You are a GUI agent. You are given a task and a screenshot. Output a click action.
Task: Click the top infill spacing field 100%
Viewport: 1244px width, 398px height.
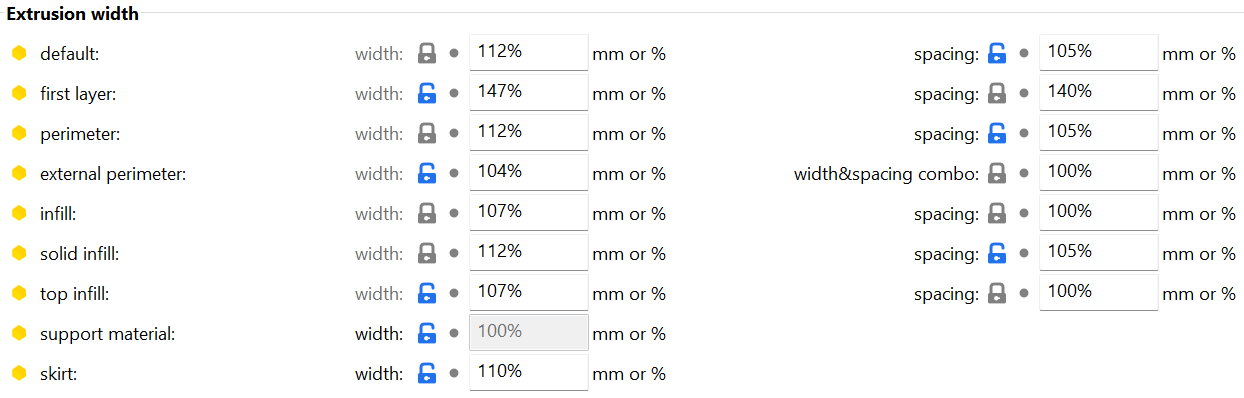[x=1099, y=292]
